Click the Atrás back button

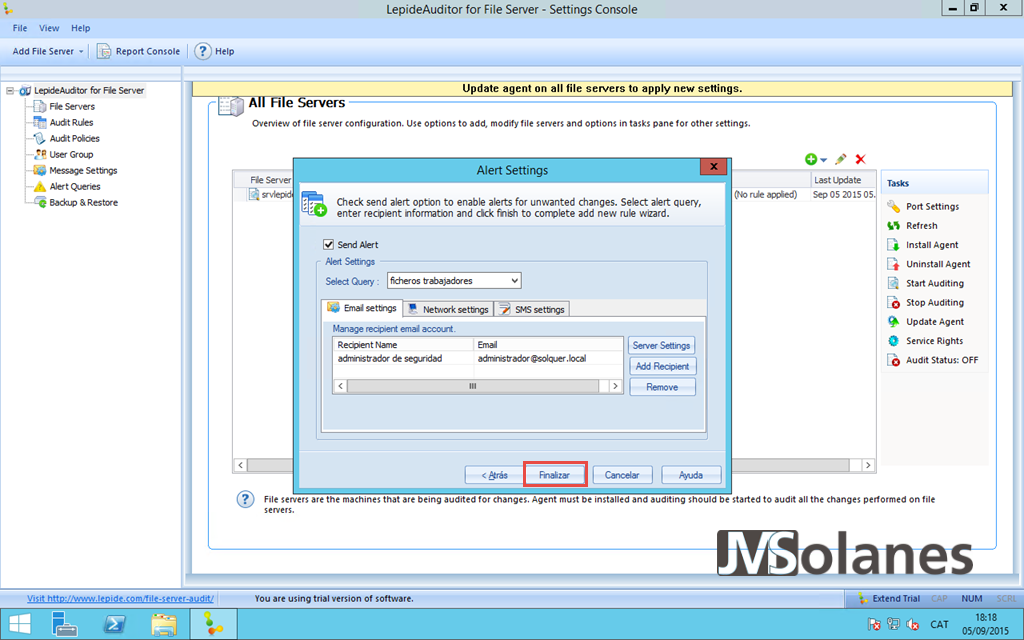pos(494,475)
